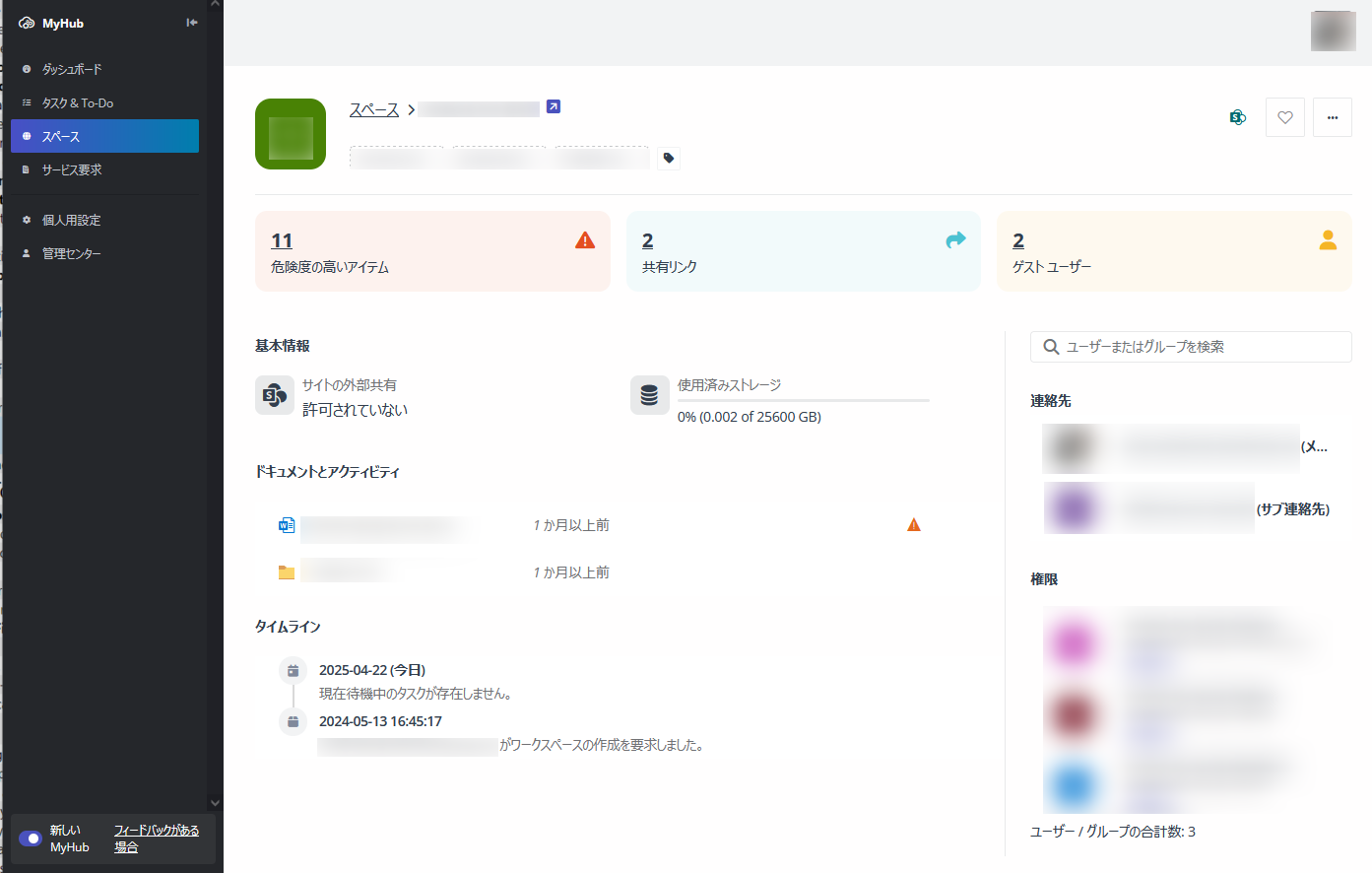The height and width of the screenshot is (873, 1372).
Task: Click the 2024-05-13 timeline calendar marker
Action: coord(293,722)
